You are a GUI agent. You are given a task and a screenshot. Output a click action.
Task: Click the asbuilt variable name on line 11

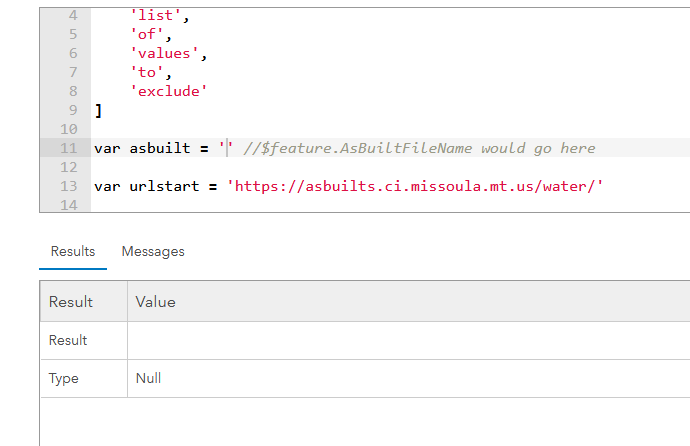point(160,148)
